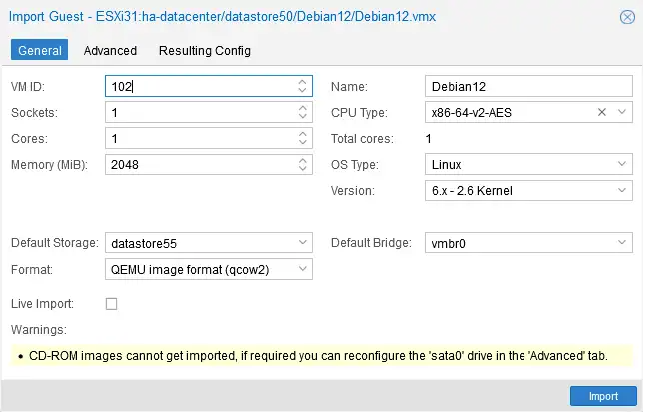The image size is (646, 414).
Task: Enable the Live Import checkbox
Action: pos(112,305)
